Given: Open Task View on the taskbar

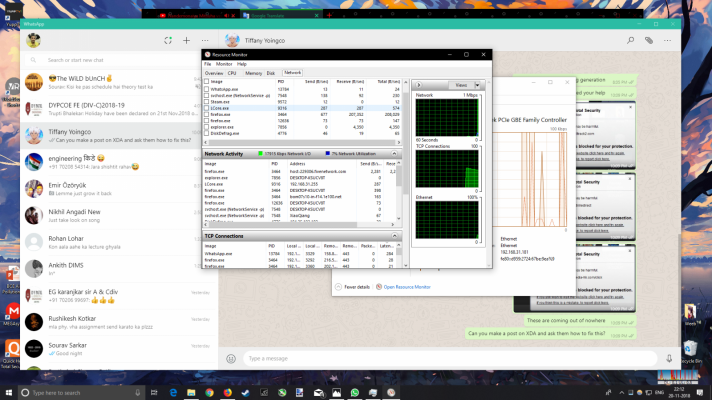Looking at the screenshot, I should (x=154, y=393).
